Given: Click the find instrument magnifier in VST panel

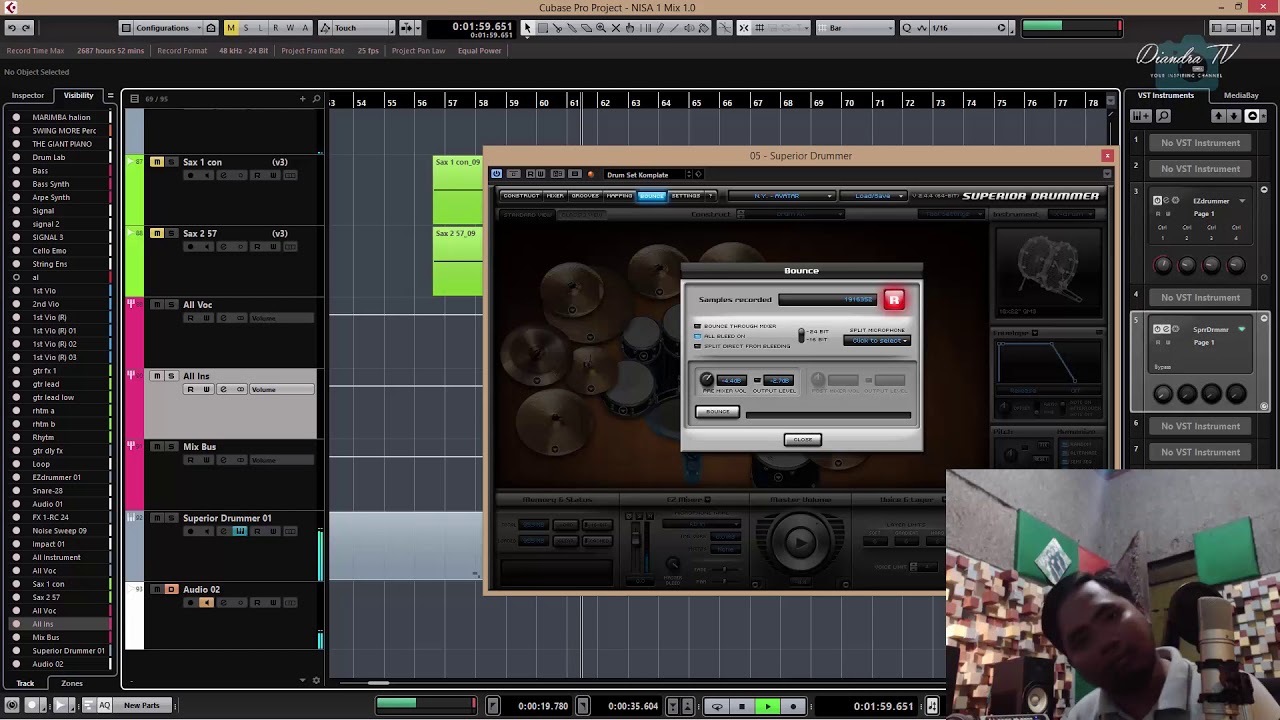Looking at the screenshot, I should click(1164, 116).
